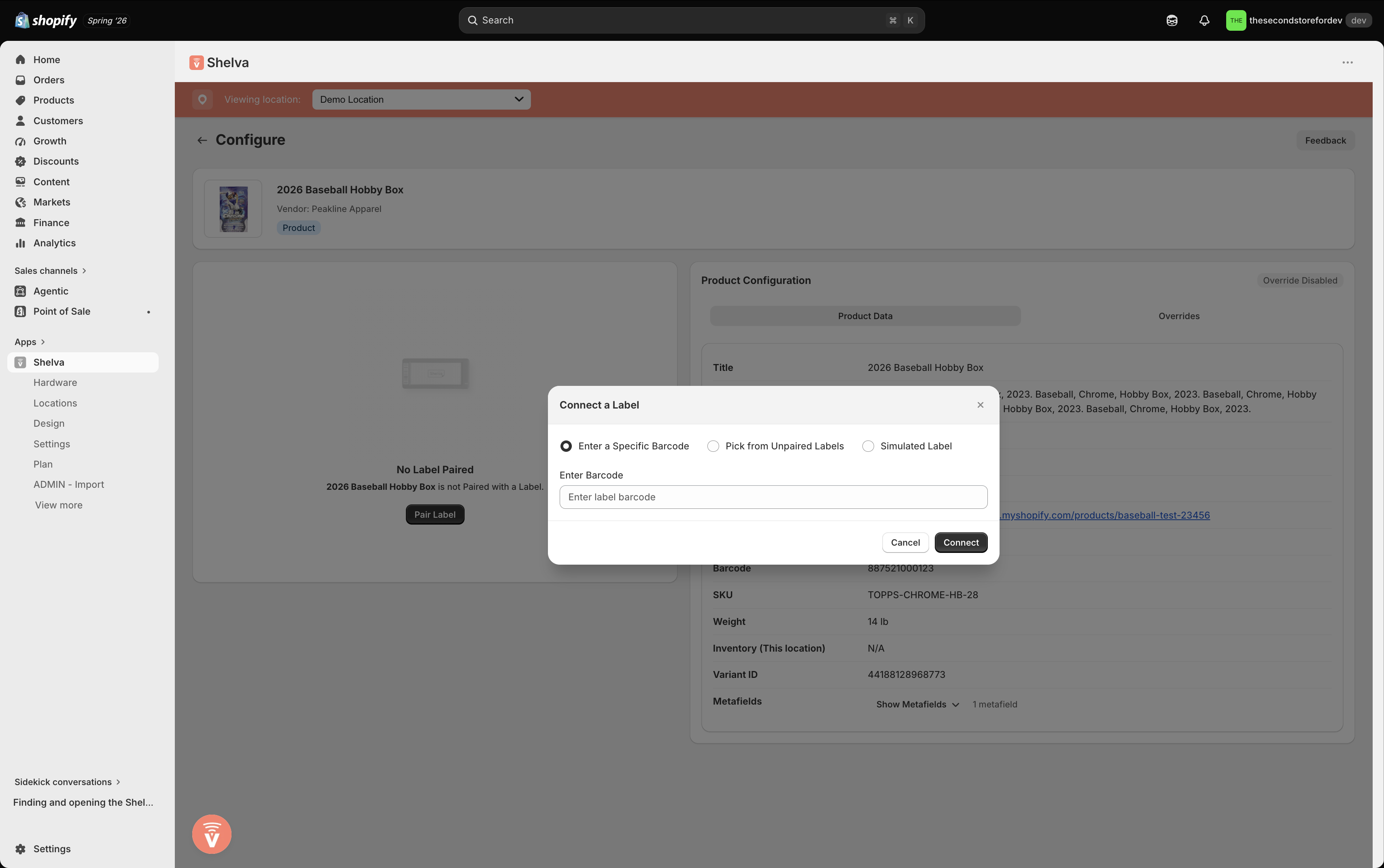This screenshot has height=868, width=1384.
Task: Choose the Simulated Label radio option
Action: pos(907,446)
